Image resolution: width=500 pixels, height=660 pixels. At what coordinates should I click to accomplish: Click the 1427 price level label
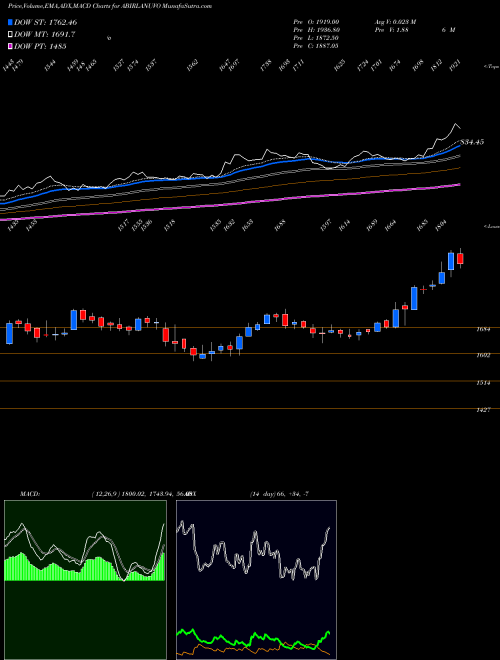pyautogui.click(x=483, y=410)
